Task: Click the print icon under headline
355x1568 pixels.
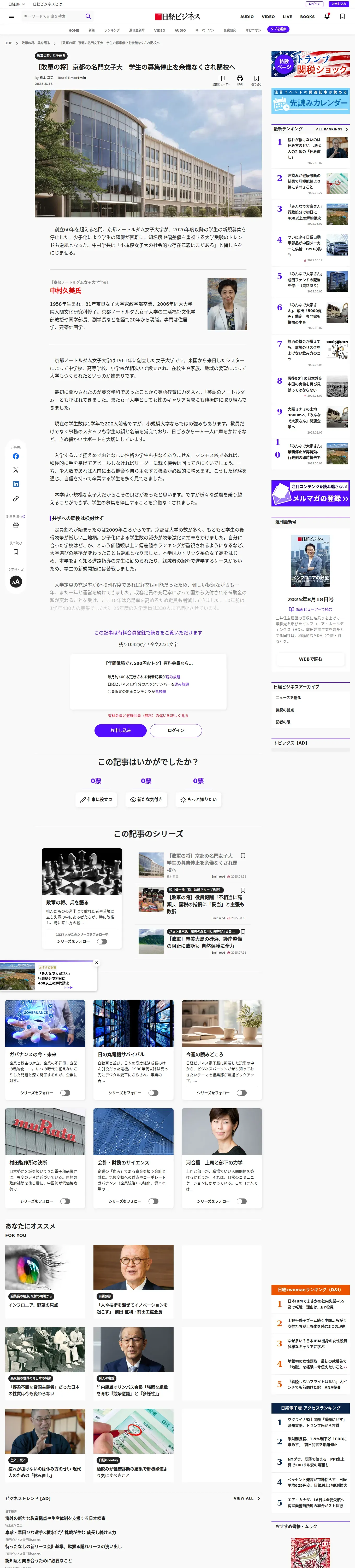Action: [x=240, y=78]
